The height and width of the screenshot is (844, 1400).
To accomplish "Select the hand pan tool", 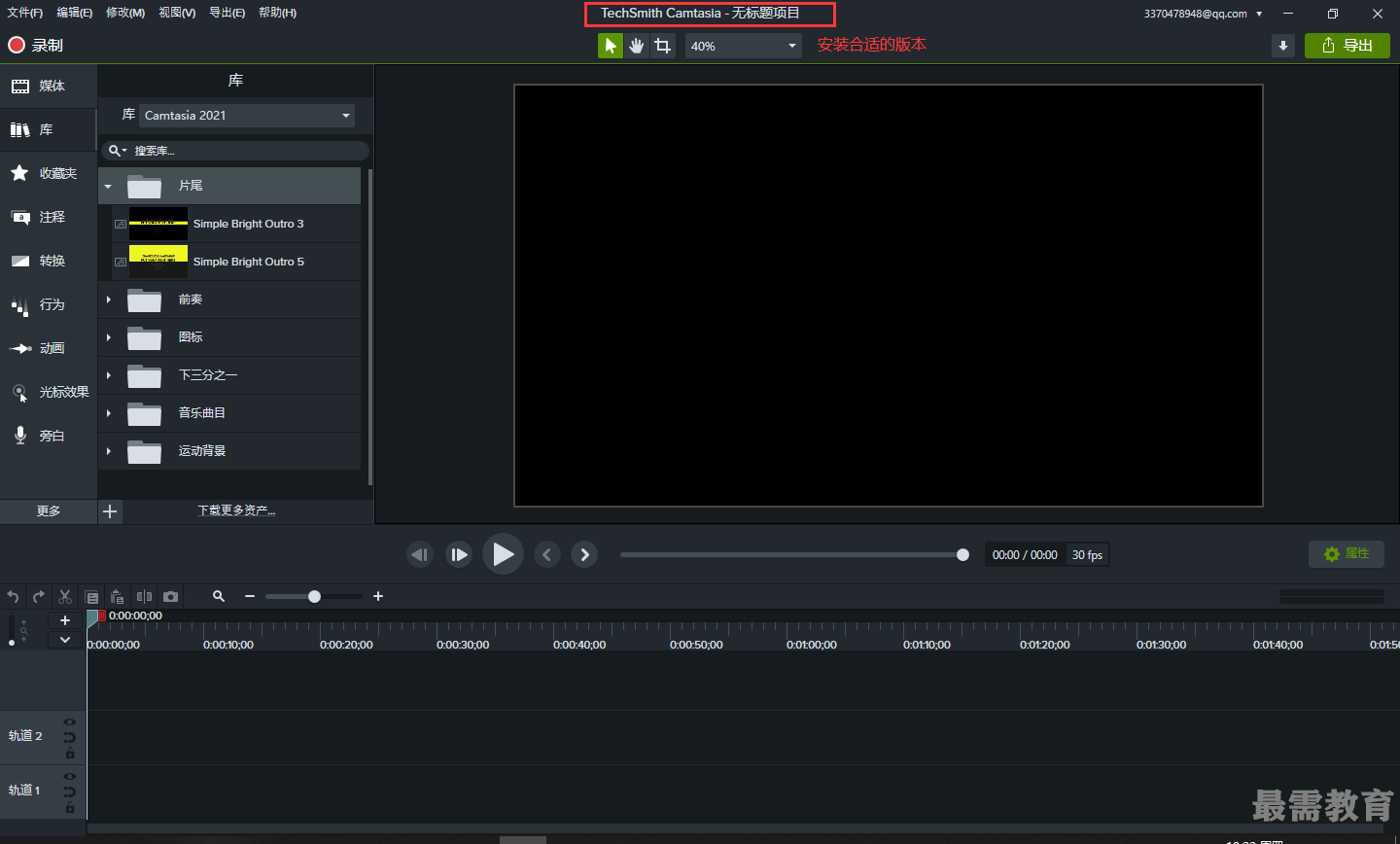I will click(637, 46).
